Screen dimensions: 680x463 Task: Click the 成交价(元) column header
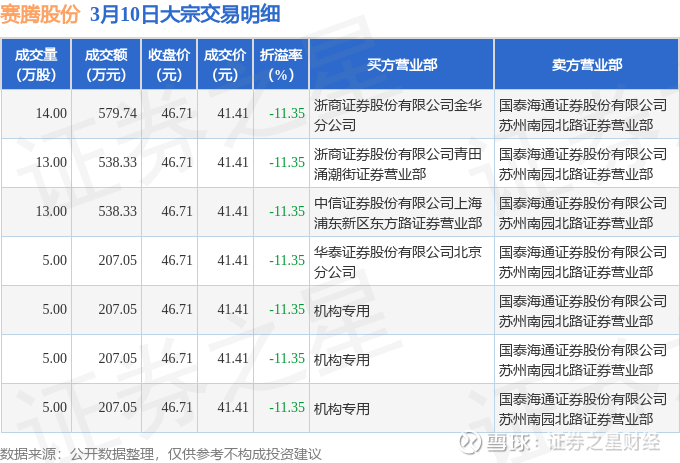(225, 65)
